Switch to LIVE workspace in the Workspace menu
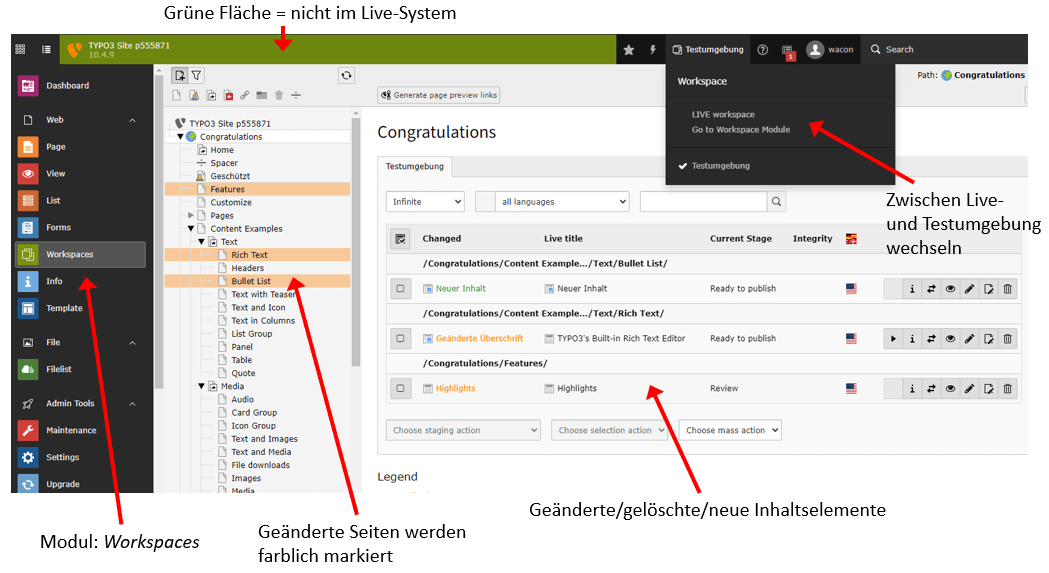1049x573 pixels. (x=723, y=115)
